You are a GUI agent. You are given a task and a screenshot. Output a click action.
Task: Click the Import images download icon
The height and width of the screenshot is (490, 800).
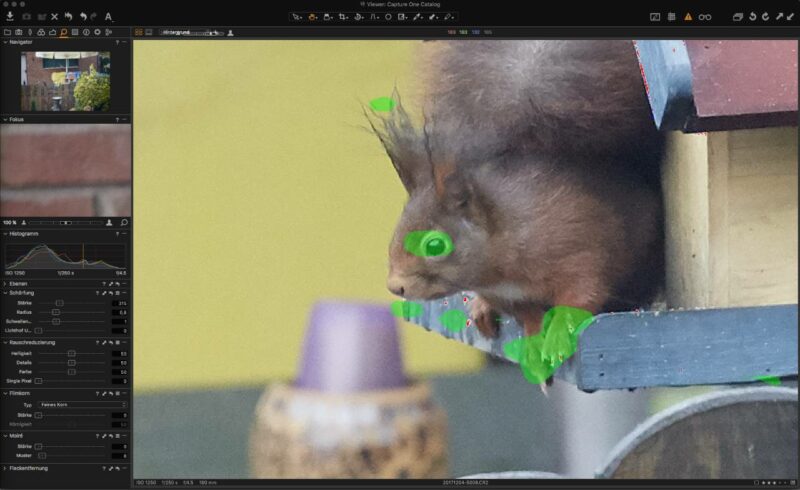[x=10, y=16]
